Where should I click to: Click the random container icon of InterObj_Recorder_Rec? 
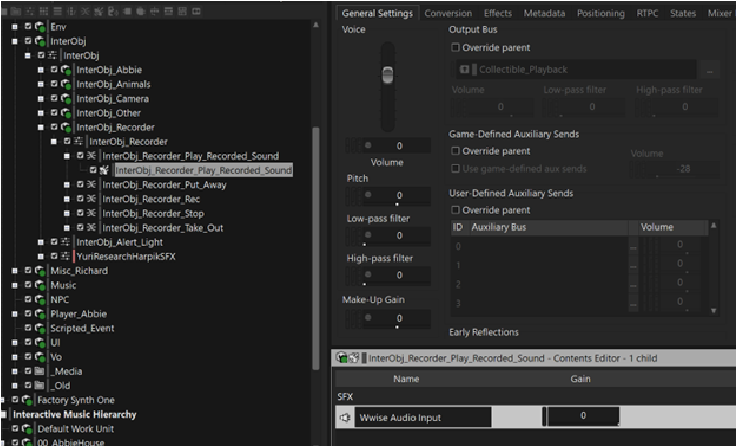[92, 199]
